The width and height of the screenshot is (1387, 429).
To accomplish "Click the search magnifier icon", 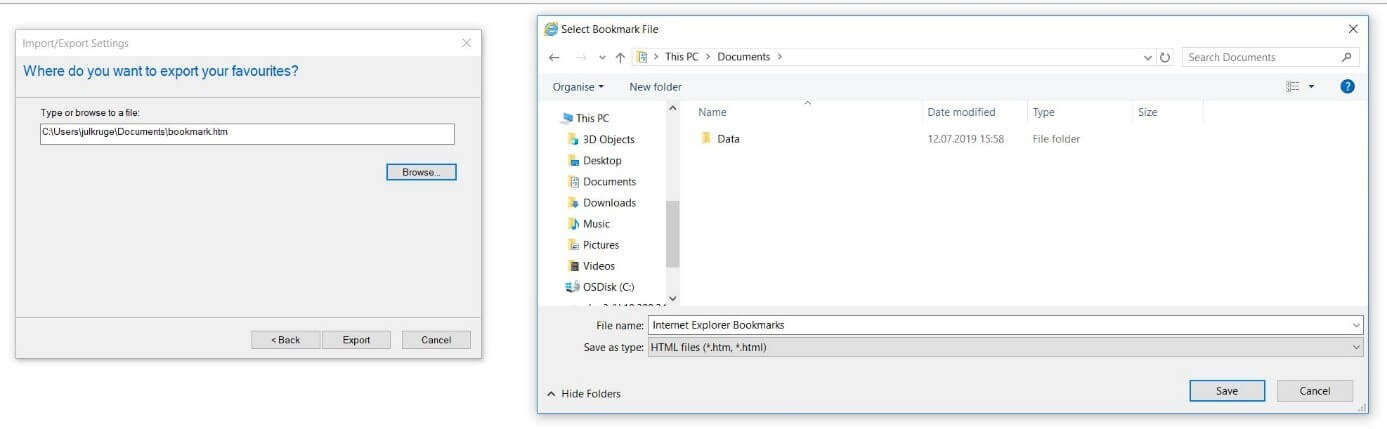I will click(1347, 57).
